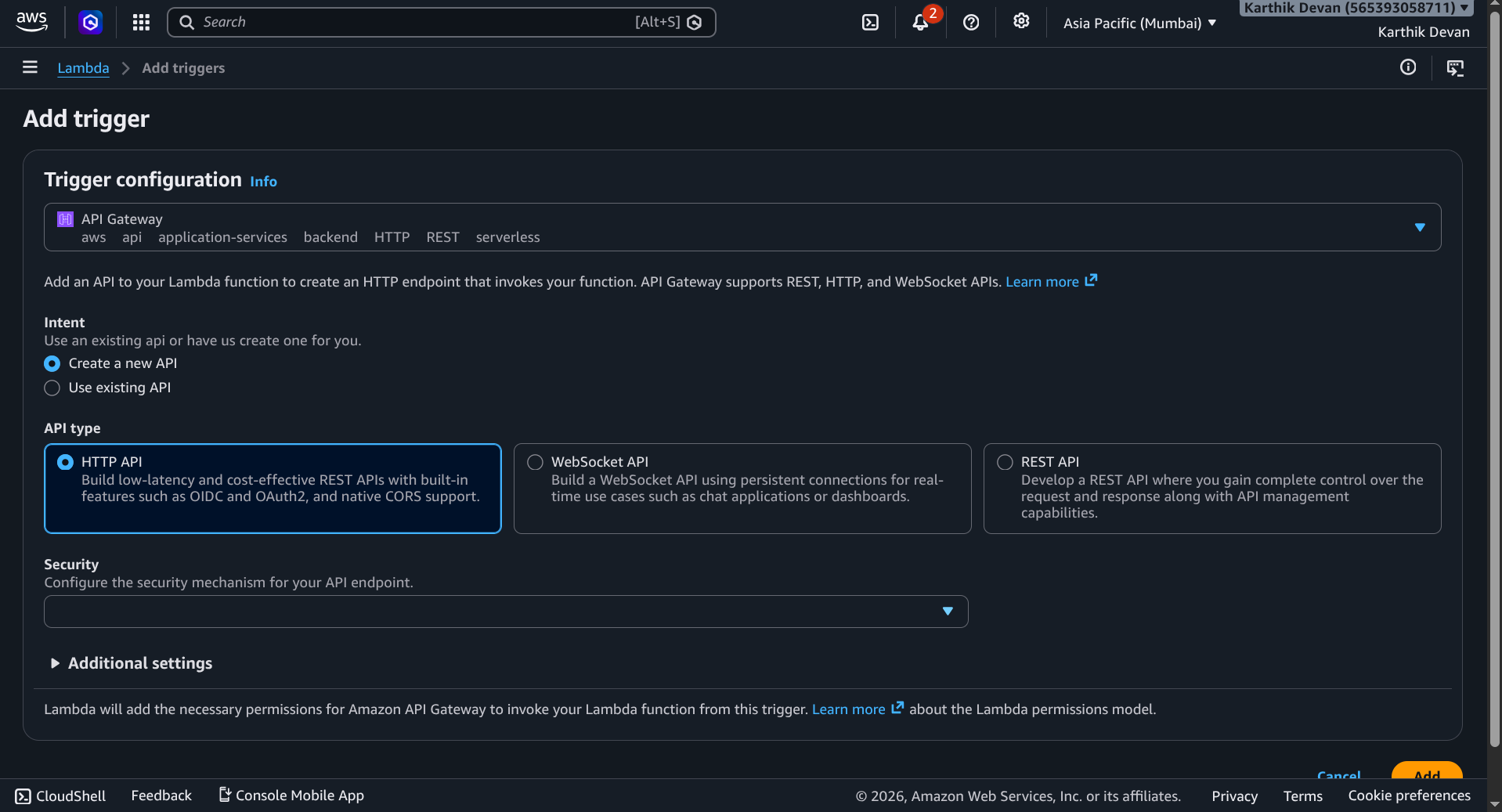Open the trigger source API Gateway dropdown

742,227
